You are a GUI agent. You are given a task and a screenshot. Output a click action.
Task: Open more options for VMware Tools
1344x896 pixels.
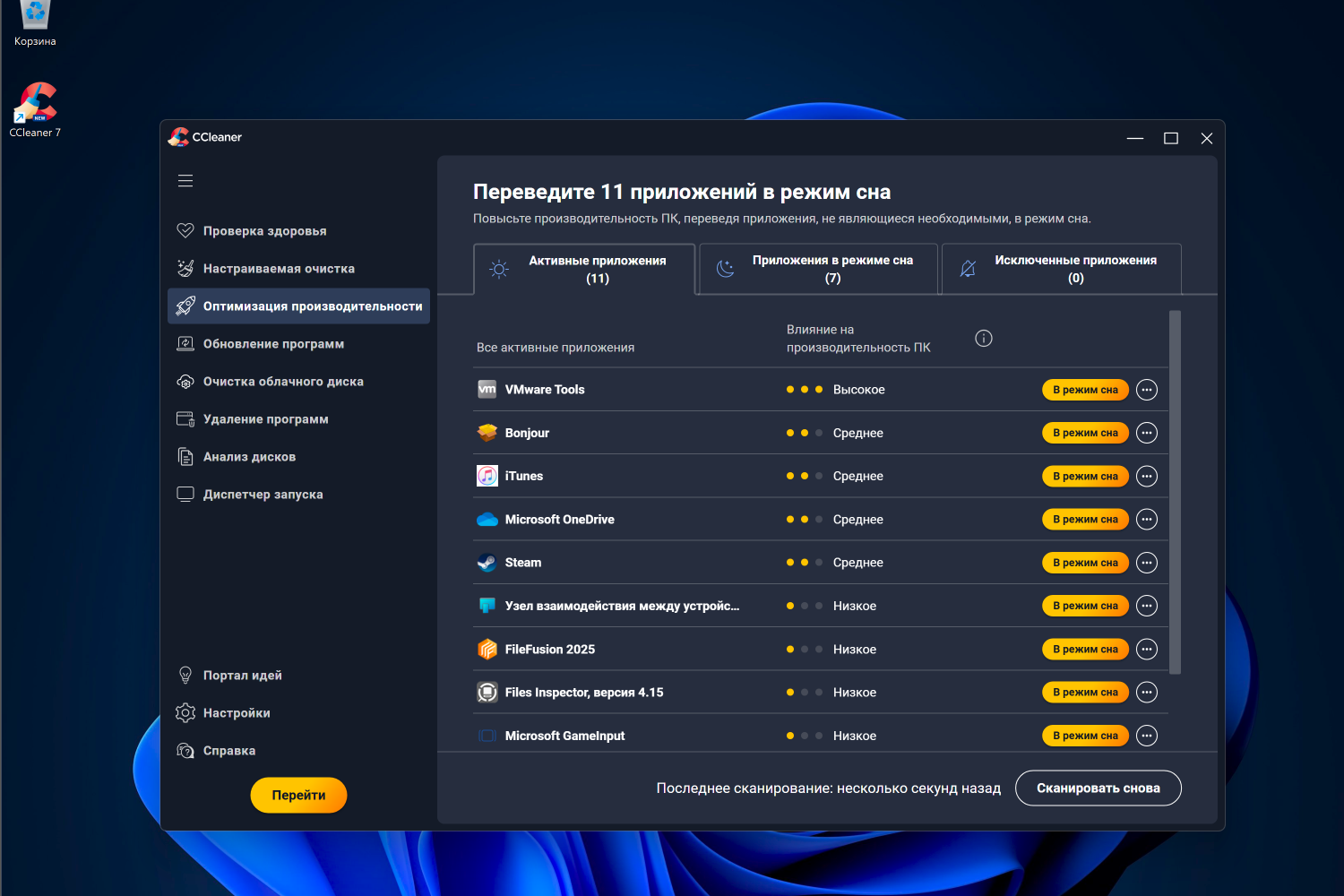pyautogui.click(x=1147, y=390)
